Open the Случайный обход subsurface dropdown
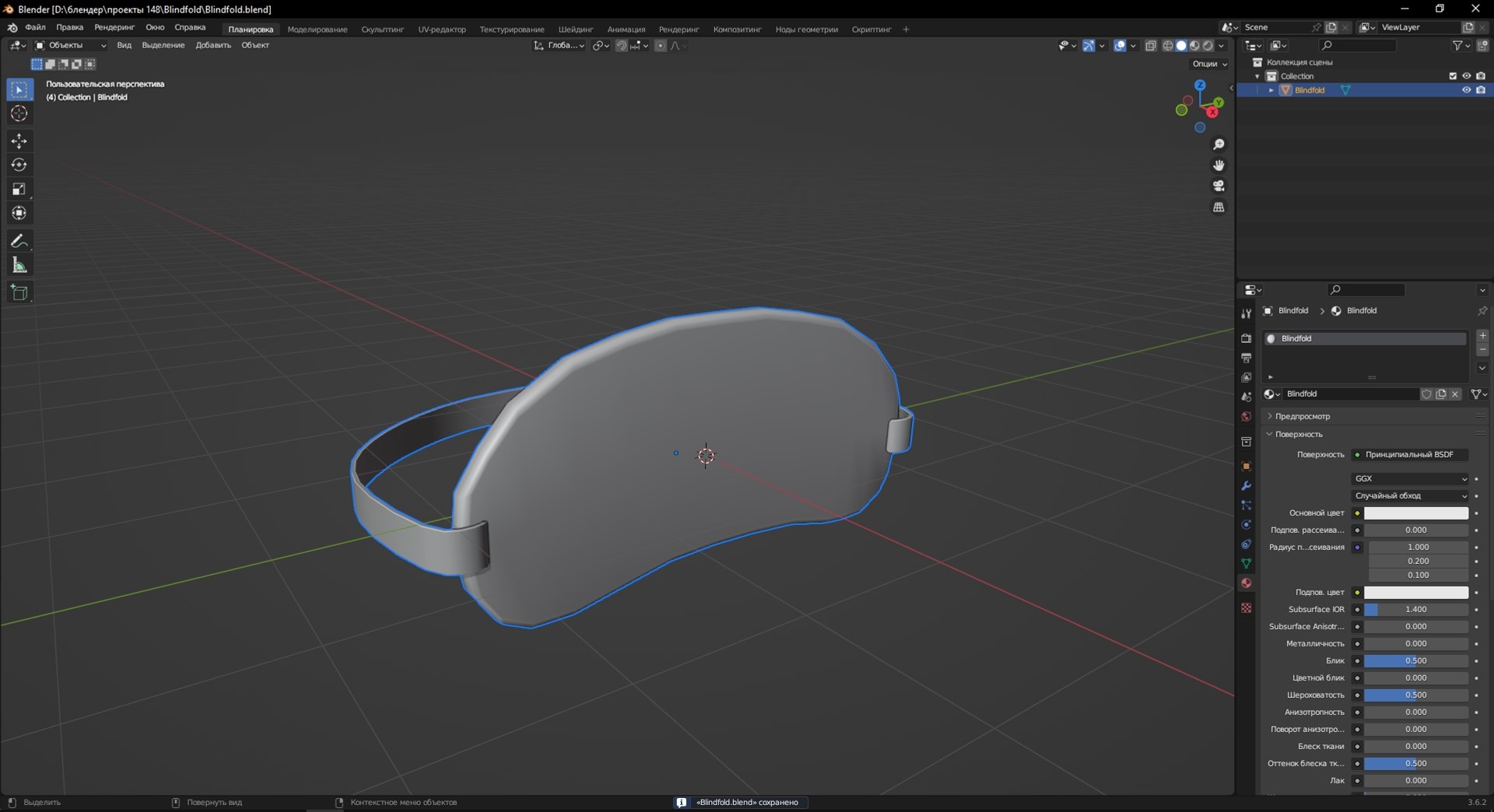The image size is (1494, 812). pos(1411,495)
